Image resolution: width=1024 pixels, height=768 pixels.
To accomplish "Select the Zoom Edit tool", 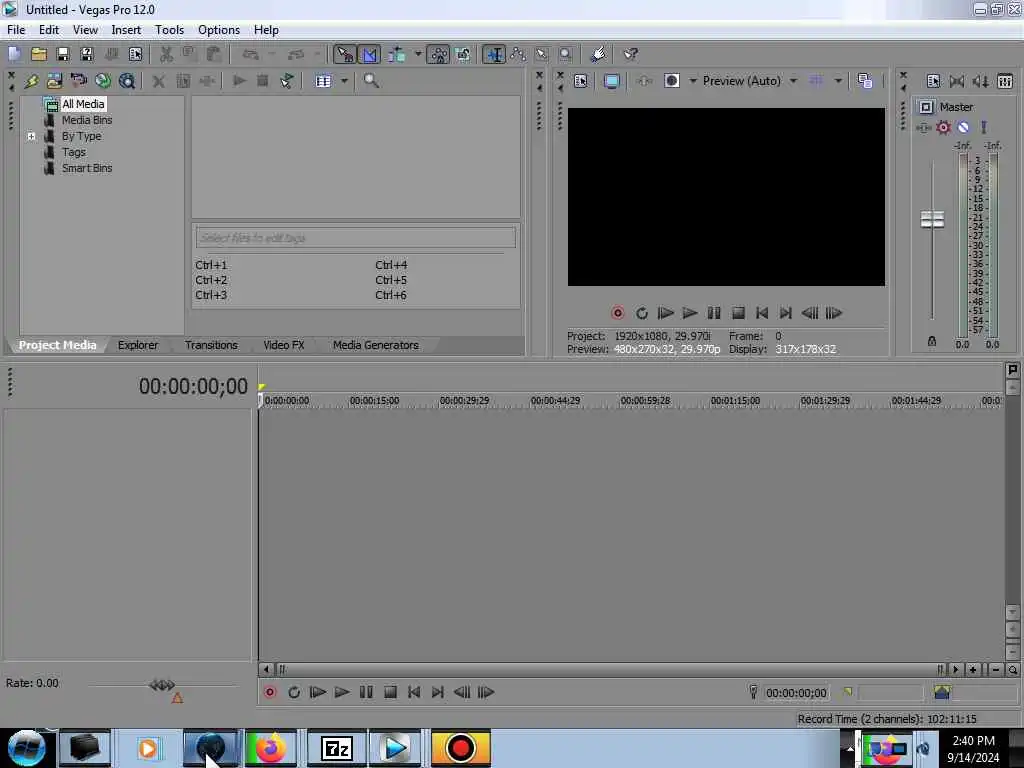I will (566, 54).
